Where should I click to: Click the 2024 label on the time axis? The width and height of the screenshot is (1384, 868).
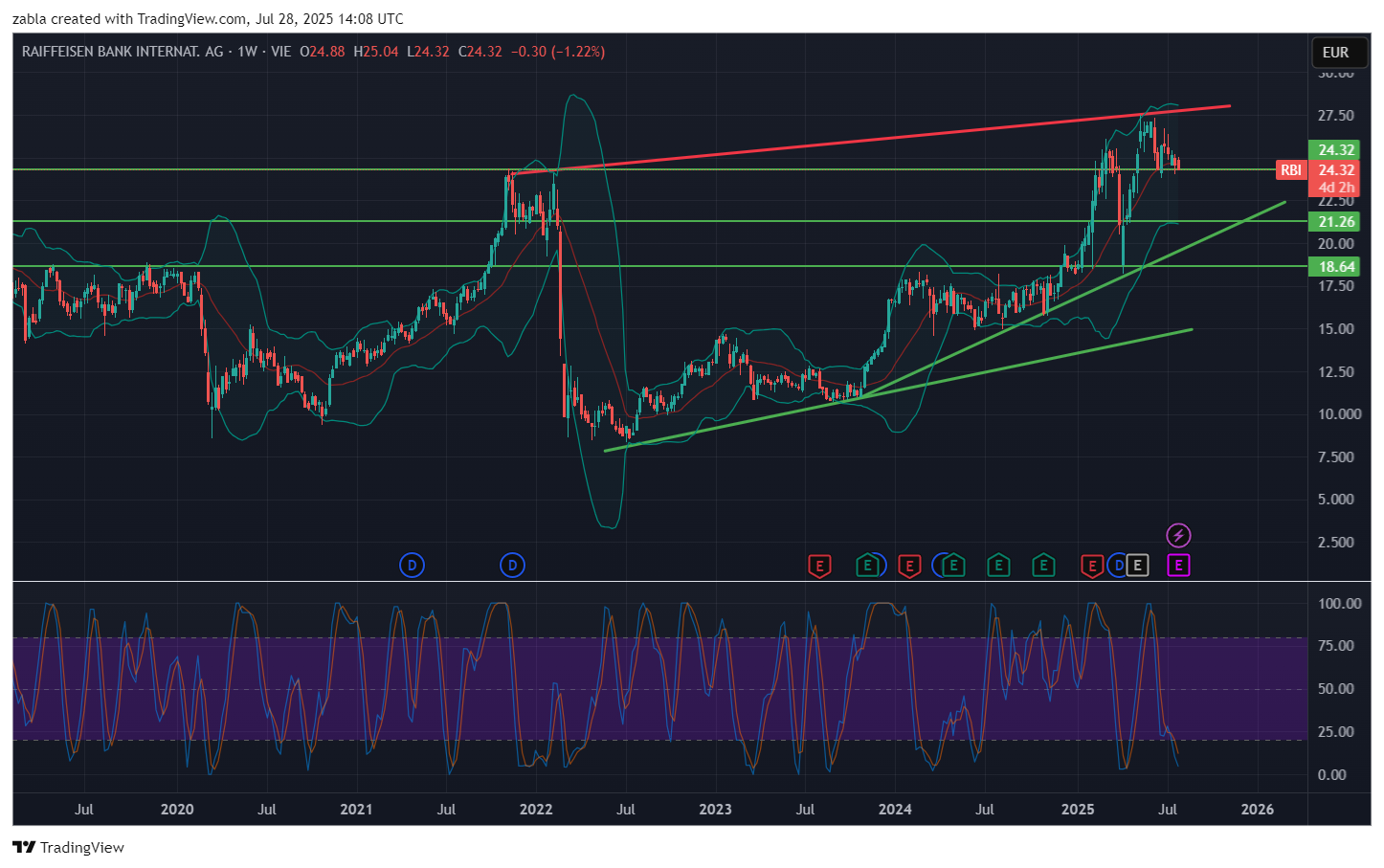[x=895, y=810]
